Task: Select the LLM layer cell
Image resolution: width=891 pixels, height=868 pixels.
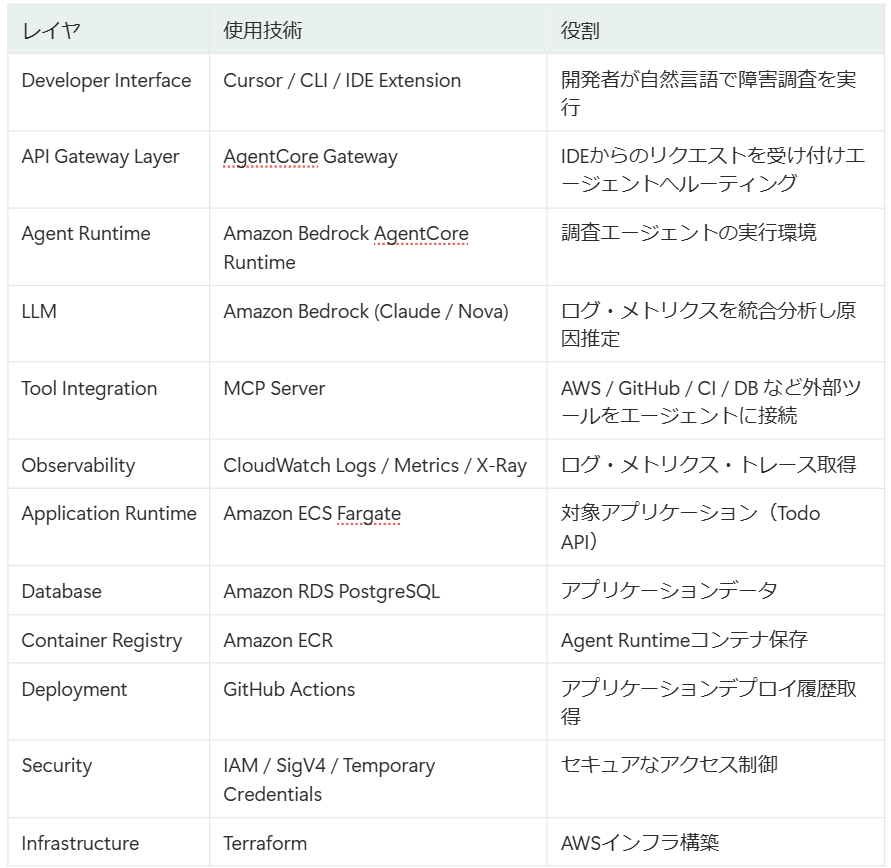Action: click(x=39, y=311)
